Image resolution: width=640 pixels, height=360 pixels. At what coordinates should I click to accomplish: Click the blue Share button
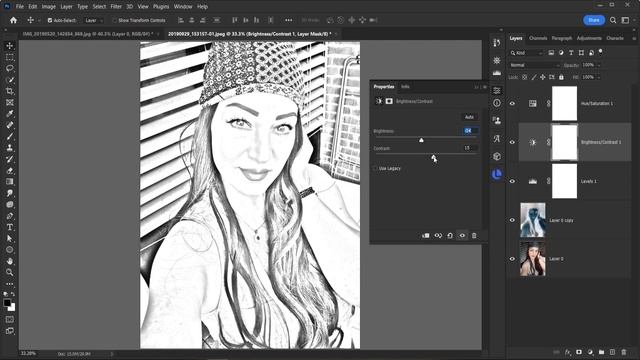[x=594, y=20]
